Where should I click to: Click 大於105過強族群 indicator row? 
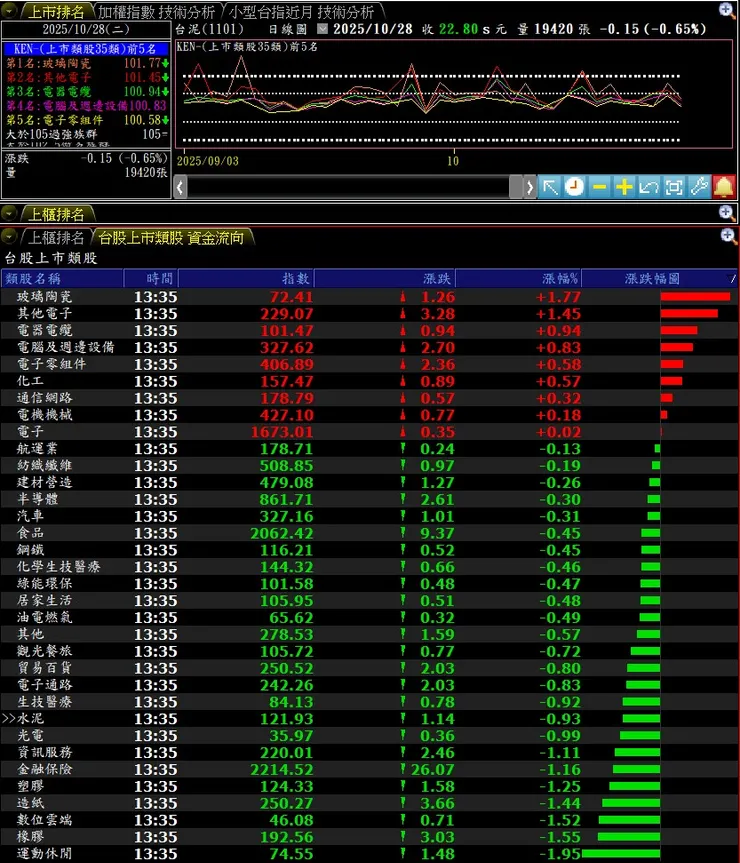pos(86,134)
